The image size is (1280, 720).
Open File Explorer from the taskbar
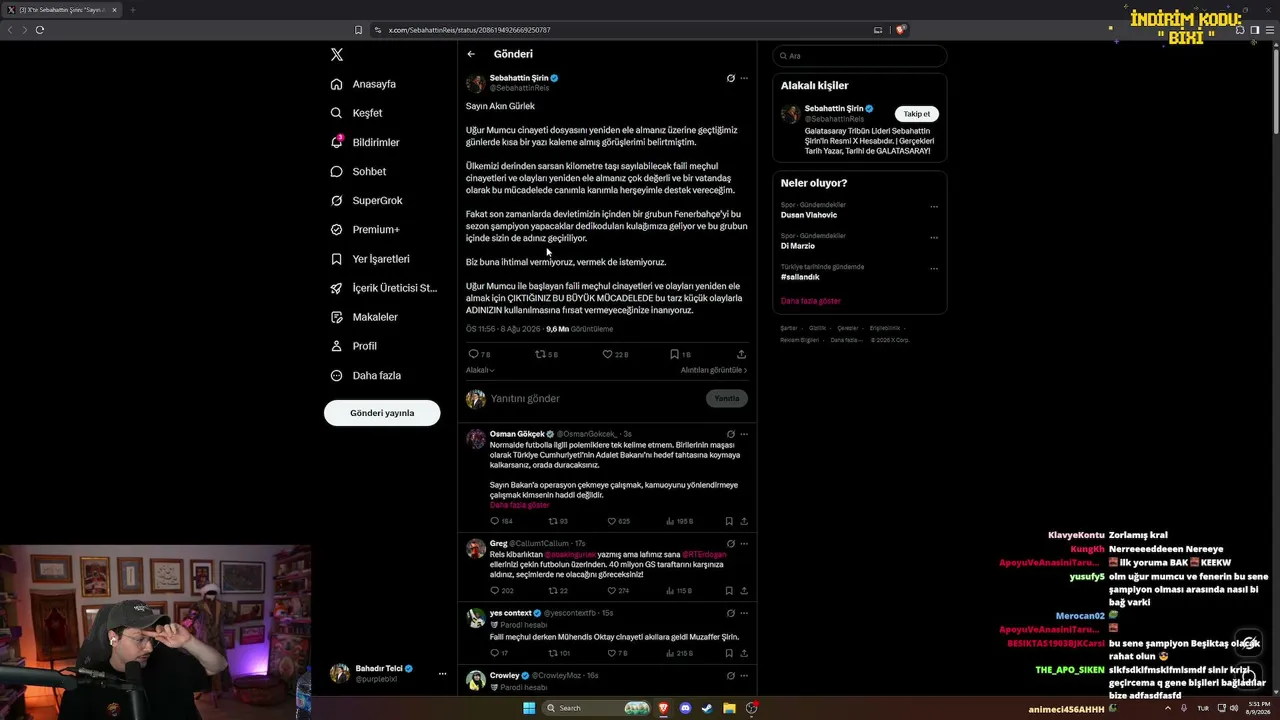(x=729, y=708)
